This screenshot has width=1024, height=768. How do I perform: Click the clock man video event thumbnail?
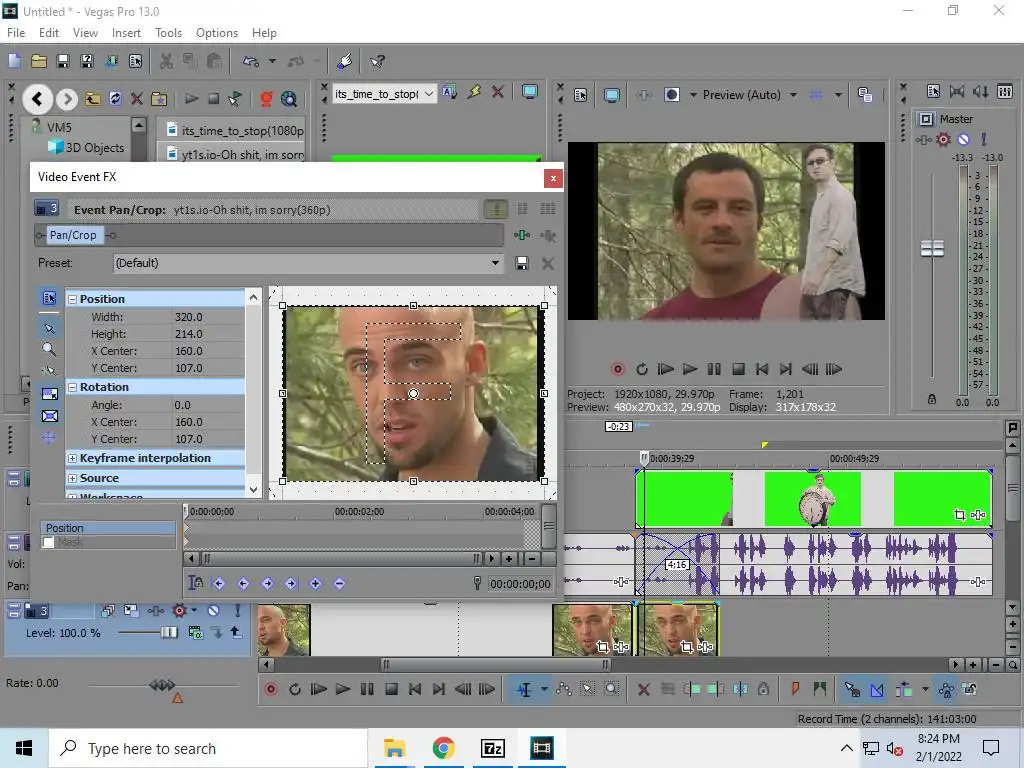[x=813, y=500]
